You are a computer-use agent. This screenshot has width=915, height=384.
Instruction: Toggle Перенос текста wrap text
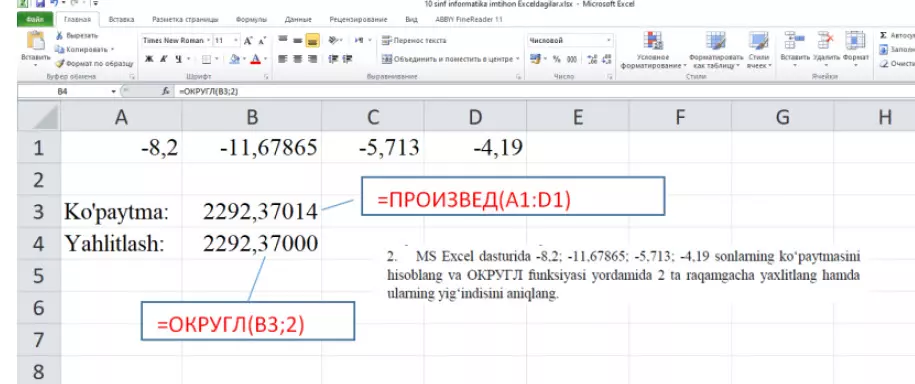click(x=414, y=41)
